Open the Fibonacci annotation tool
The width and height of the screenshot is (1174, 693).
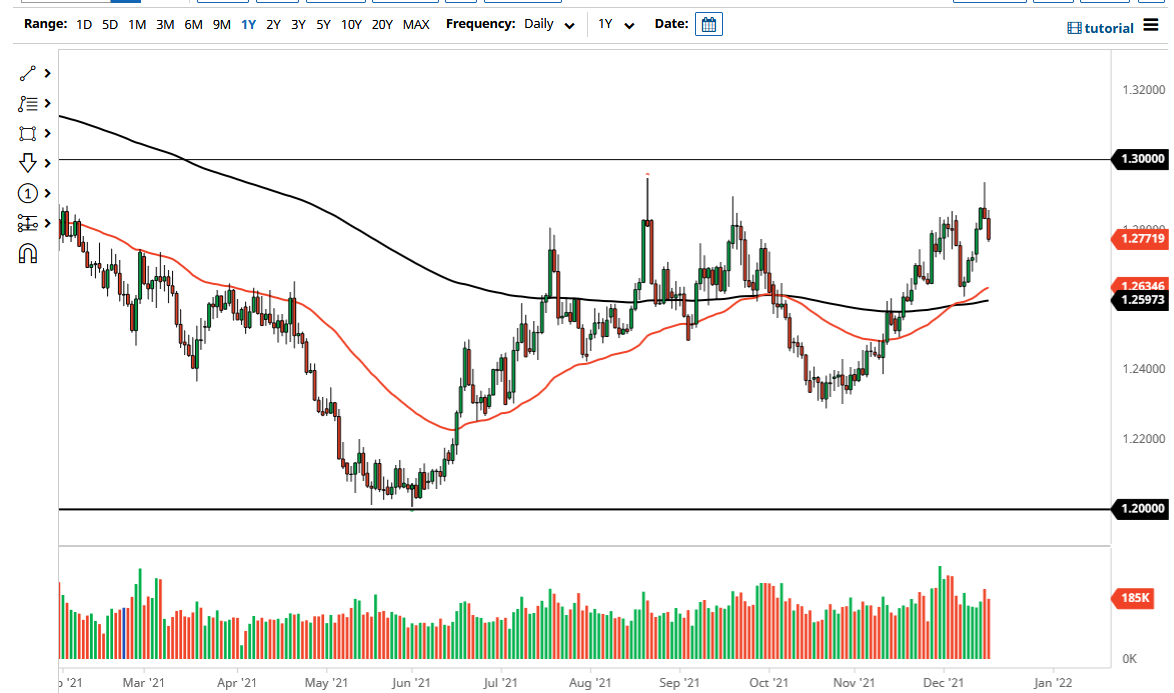coord(26,103)
